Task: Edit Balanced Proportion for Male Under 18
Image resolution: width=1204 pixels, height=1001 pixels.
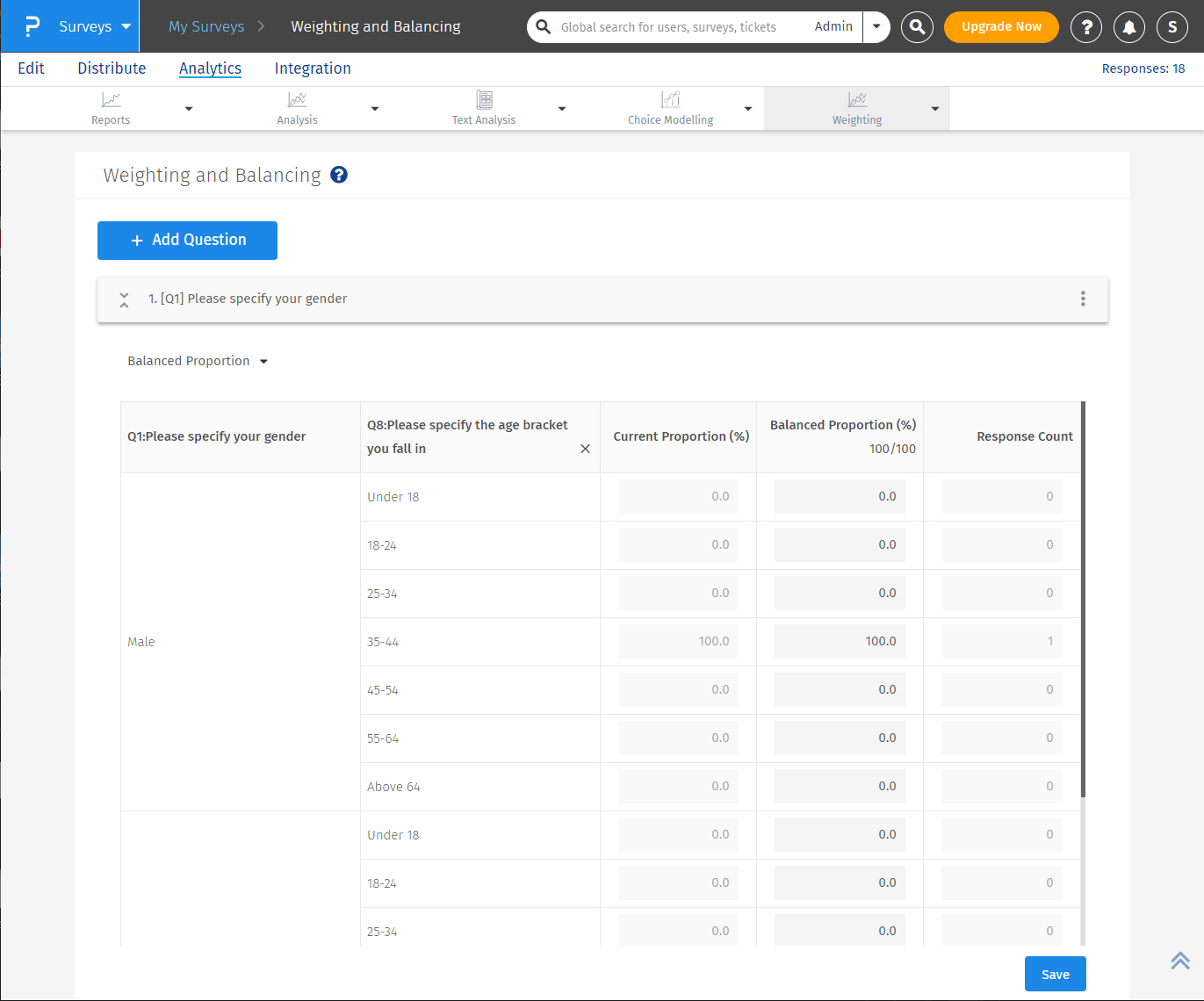Action: (x=840, y=497)
